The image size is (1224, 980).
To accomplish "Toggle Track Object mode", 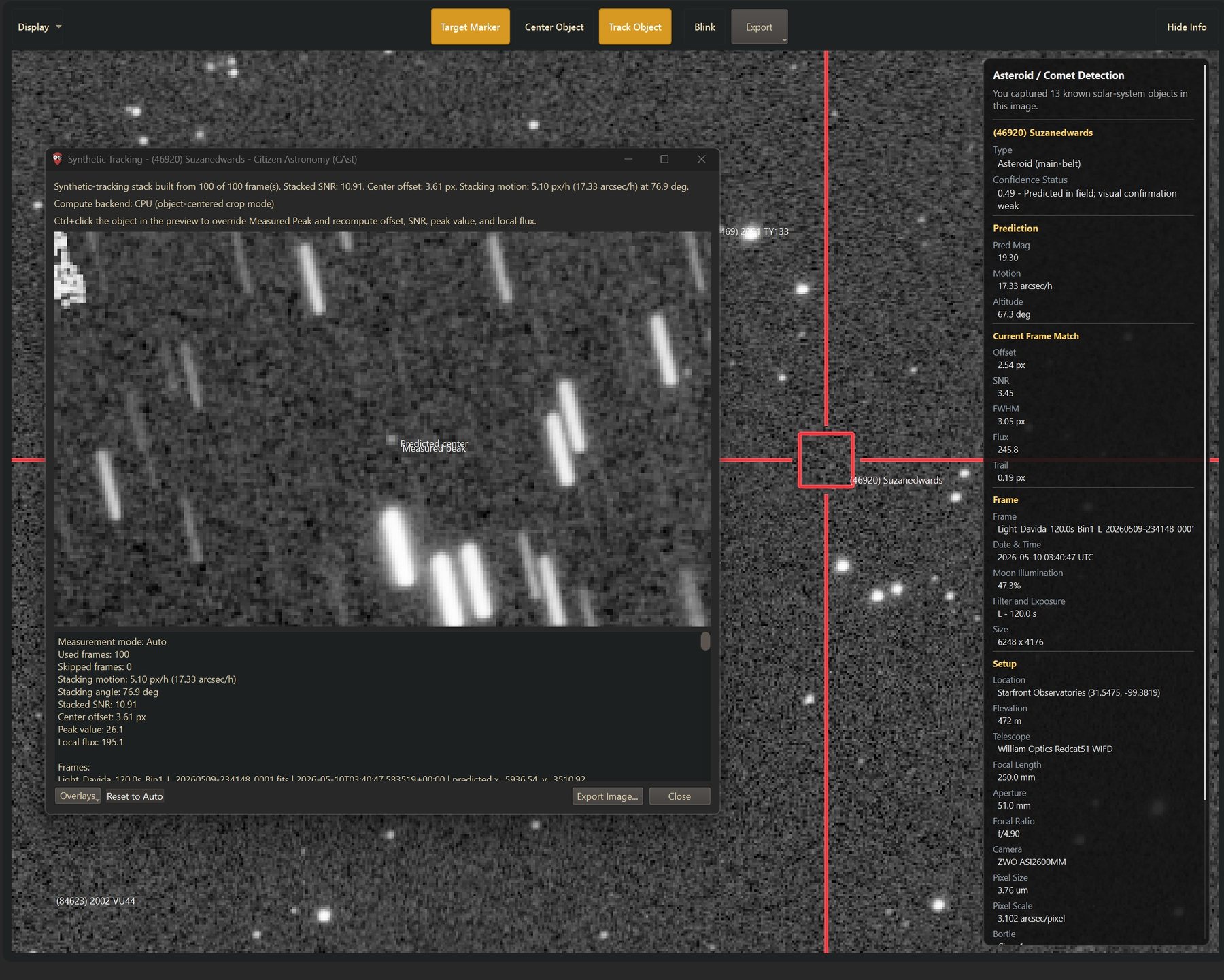I will (634, 27).
